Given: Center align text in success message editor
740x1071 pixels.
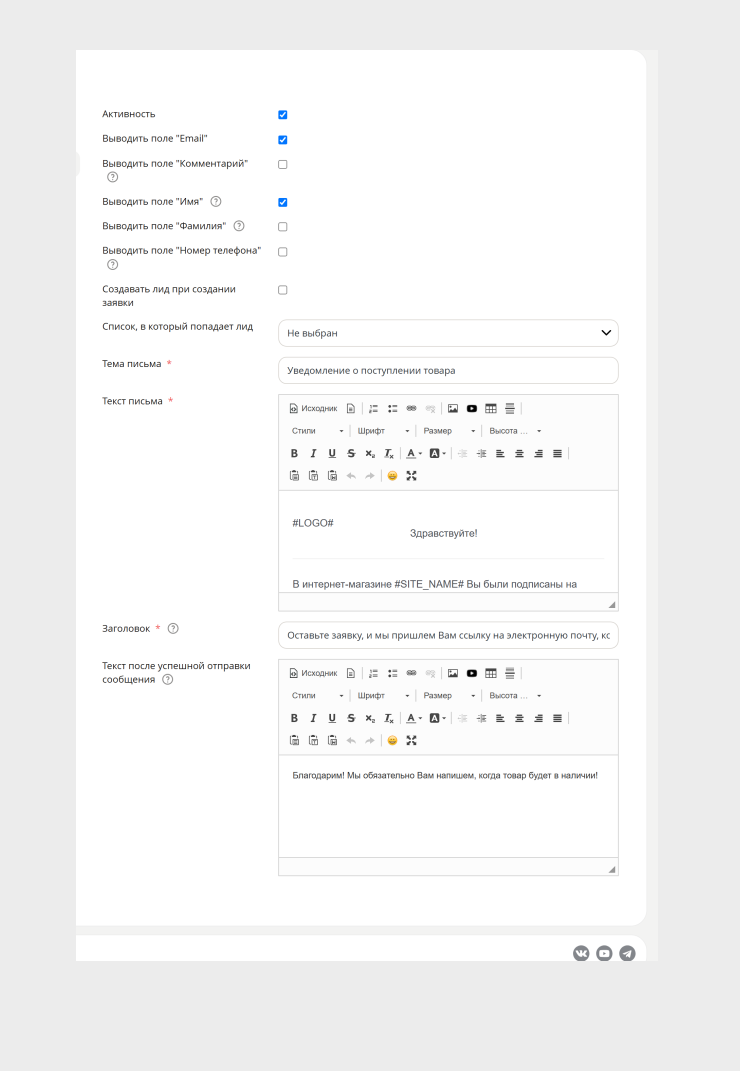Looking at the screenshot, I should pyautogui.click(x=519, y=718).
